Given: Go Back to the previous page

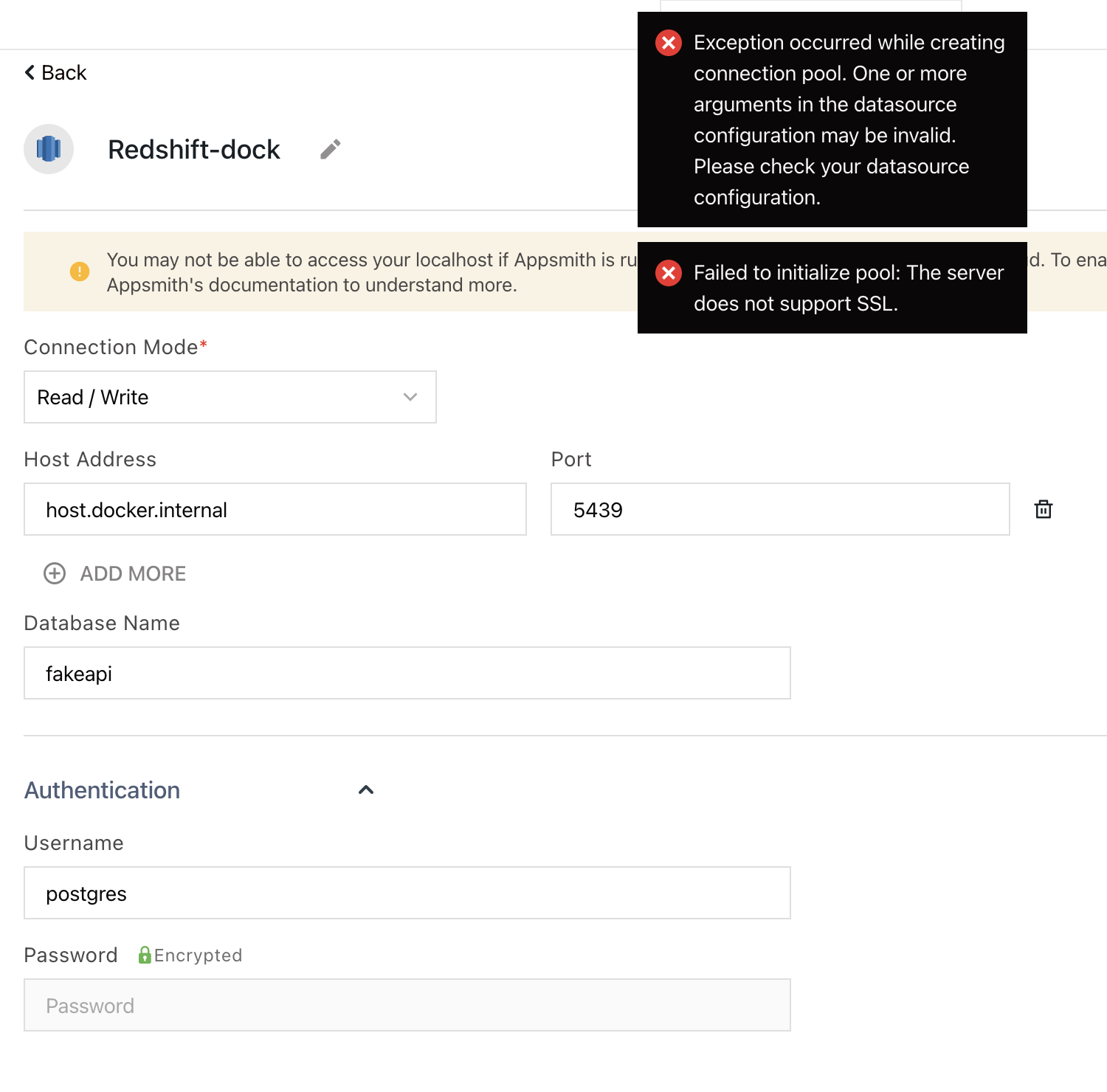Looking at the screenshot, I should click(x=55, y=72).
